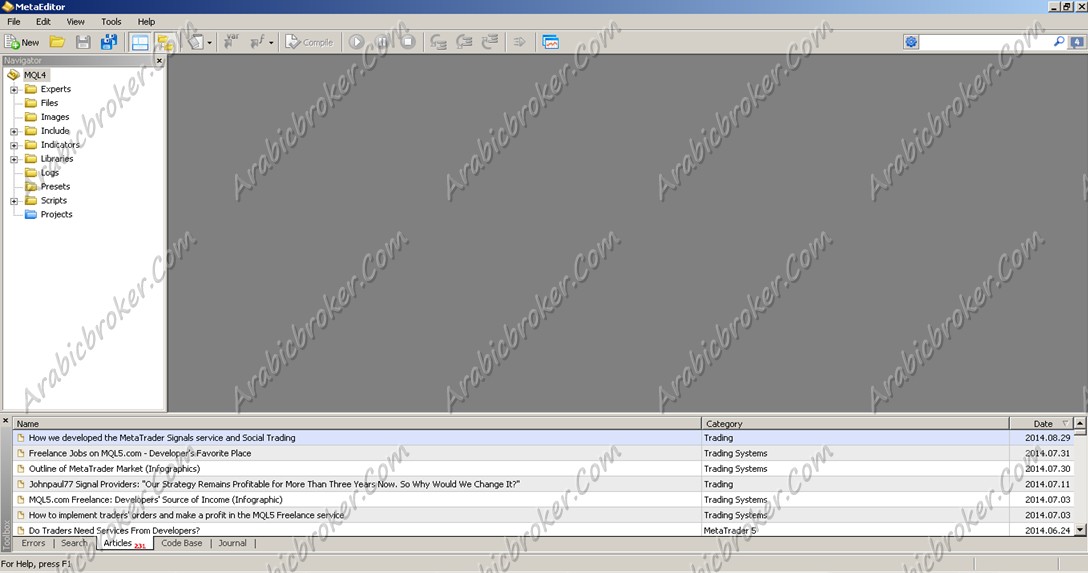Click the Compile button
This screenshot has height=573, width=1088.
[x=309, y=42]
